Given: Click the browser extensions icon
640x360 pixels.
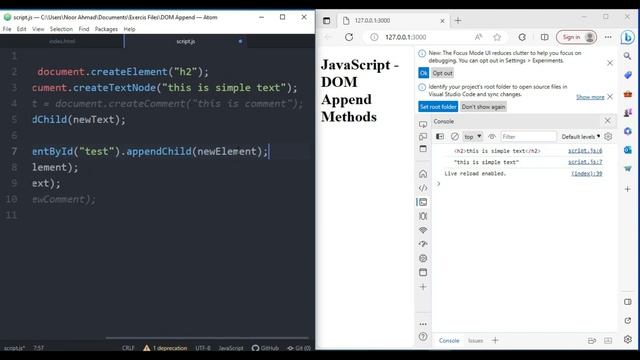Looking at the screenshot, I should [522, 37].
